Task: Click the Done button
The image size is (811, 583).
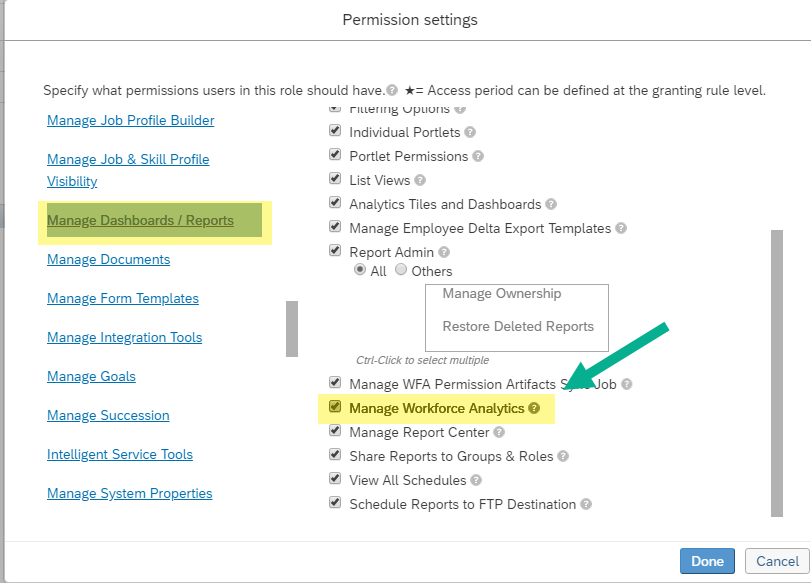Action: pos(707,561)
